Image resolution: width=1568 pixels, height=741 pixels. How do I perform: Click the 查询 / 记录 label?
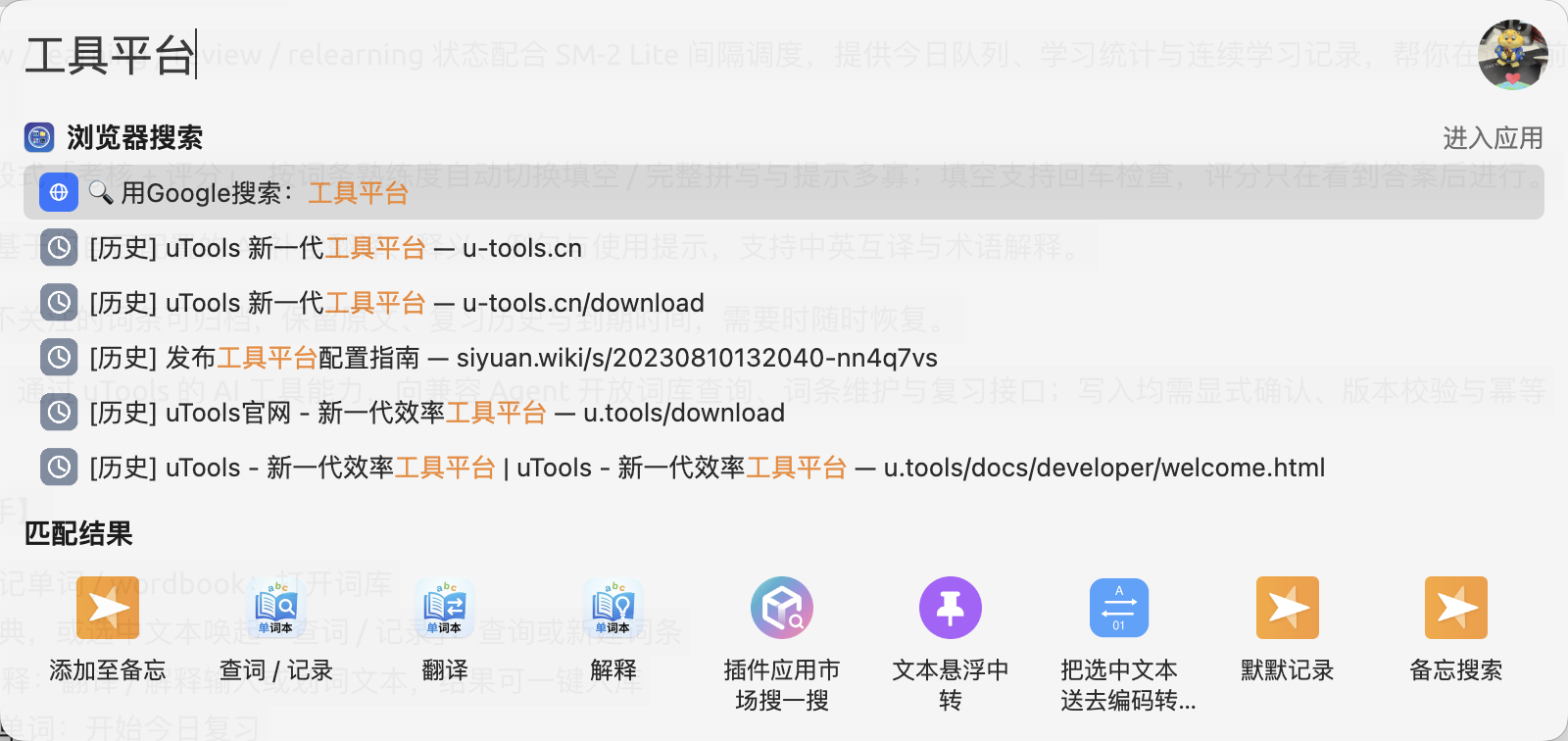click(x=276, y=670)
